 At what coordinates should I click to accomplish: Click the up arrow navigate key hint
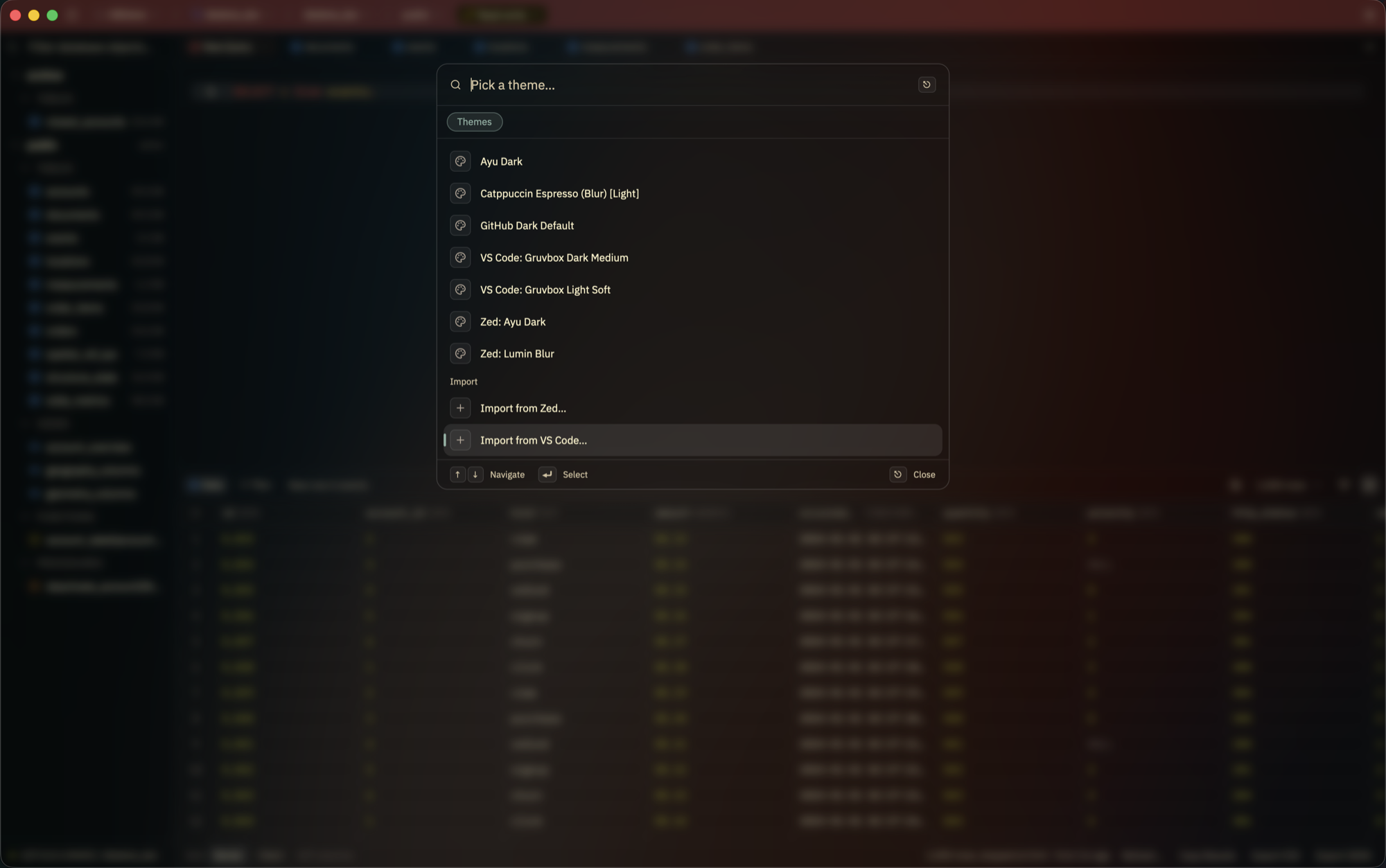pos(457,475)
